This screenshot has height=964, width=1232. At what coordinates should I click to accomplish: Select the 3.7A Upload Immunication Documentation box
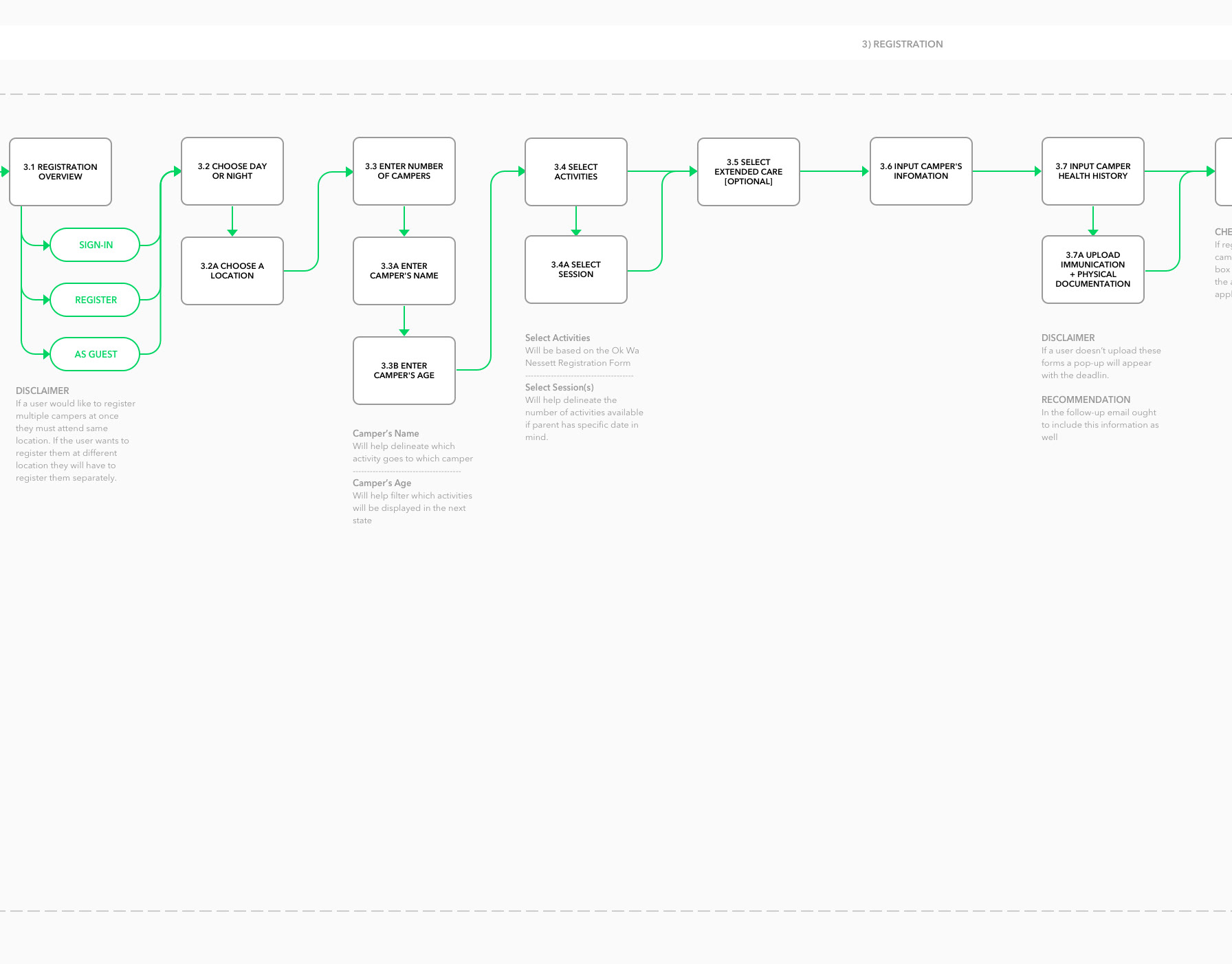[1093, 270]
